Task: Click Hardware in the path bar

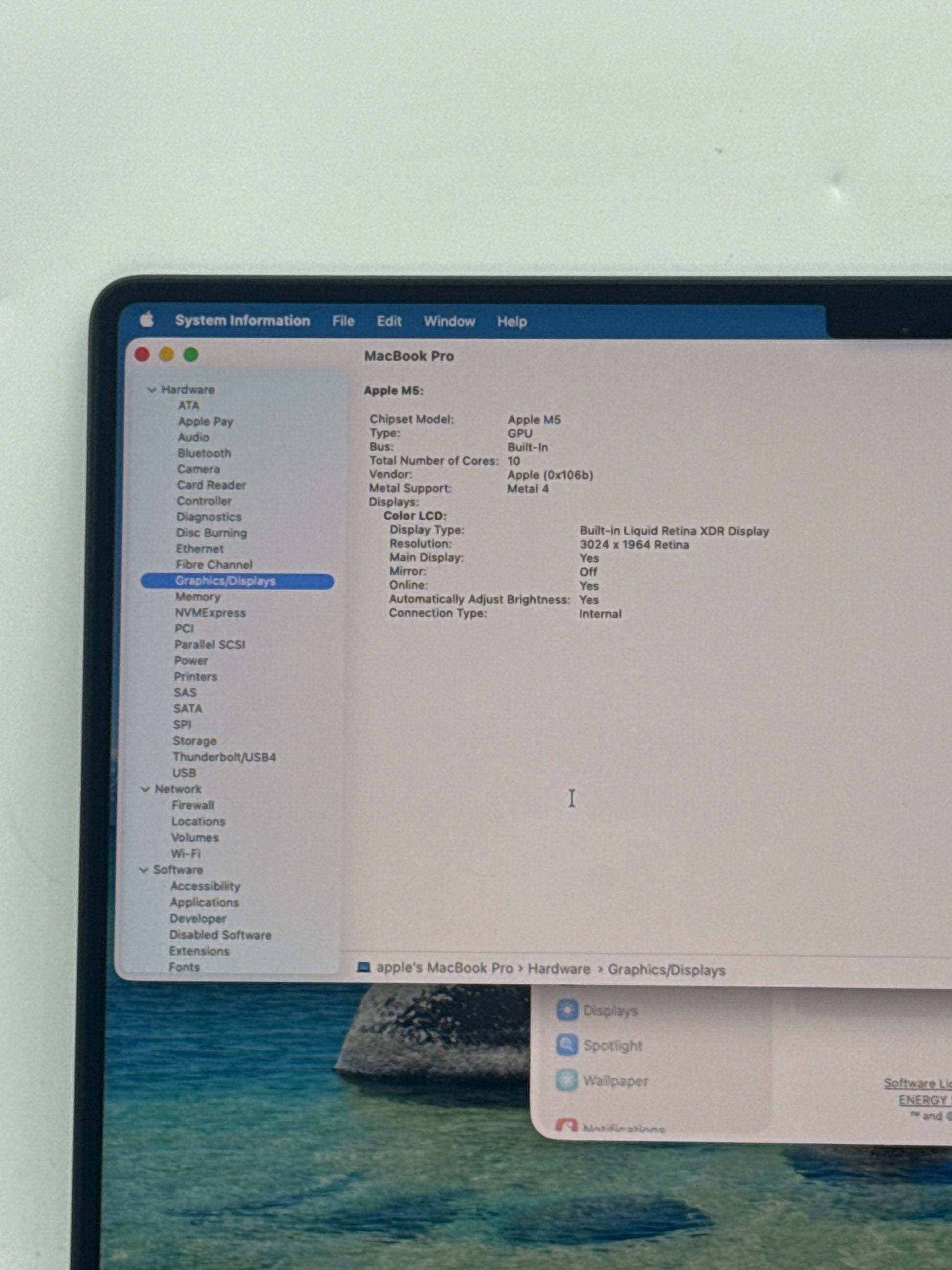Action: pyautogui.click(x=559, y=969)
